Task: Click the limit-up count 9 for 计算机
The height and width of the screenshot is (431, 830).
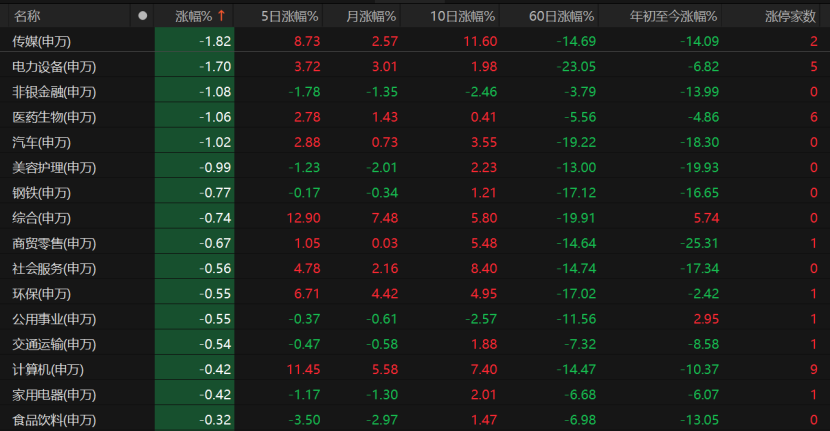Action: 814,370
